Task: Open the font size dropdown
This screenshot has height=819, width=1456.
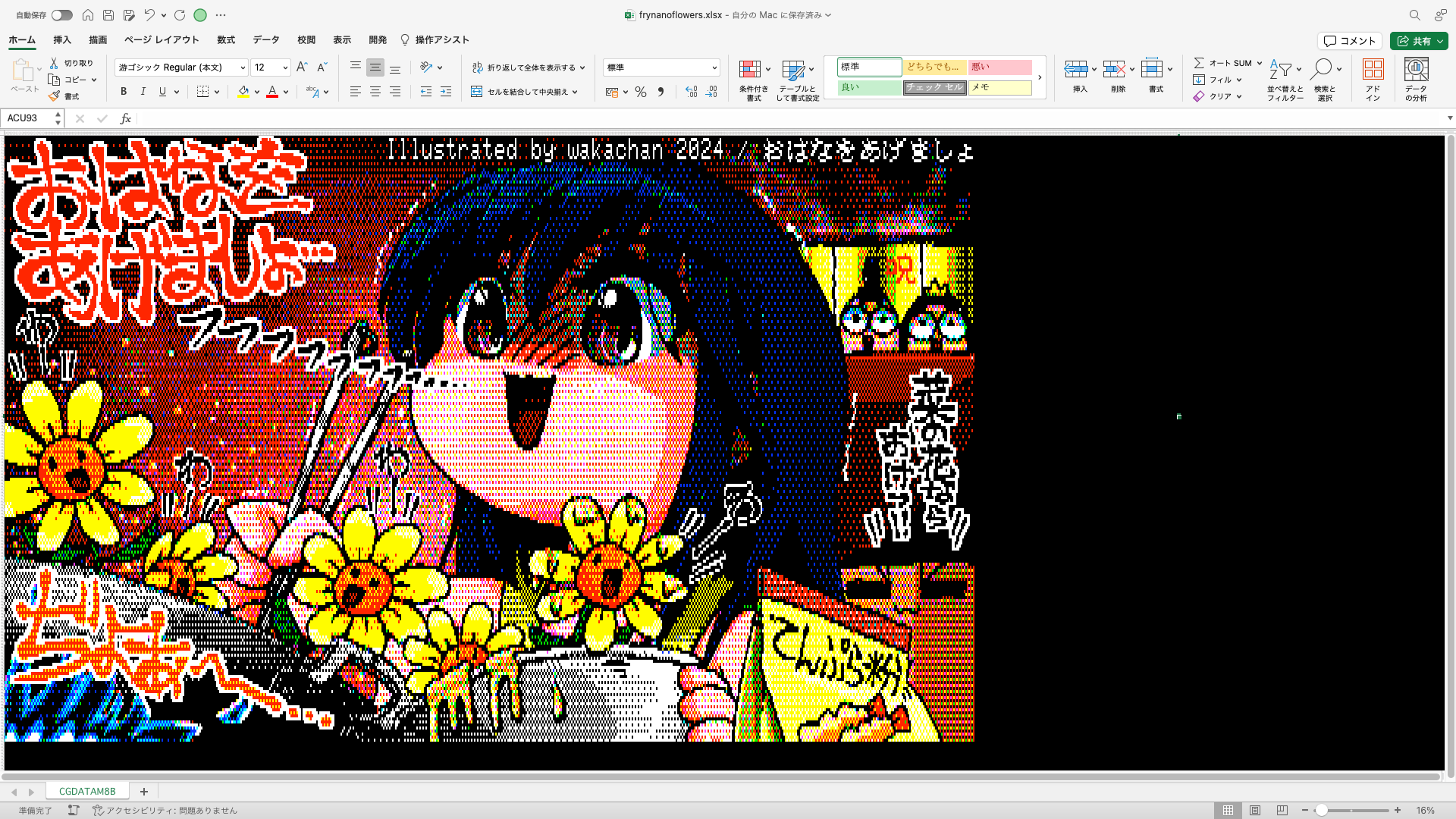Action: point(285,67)
